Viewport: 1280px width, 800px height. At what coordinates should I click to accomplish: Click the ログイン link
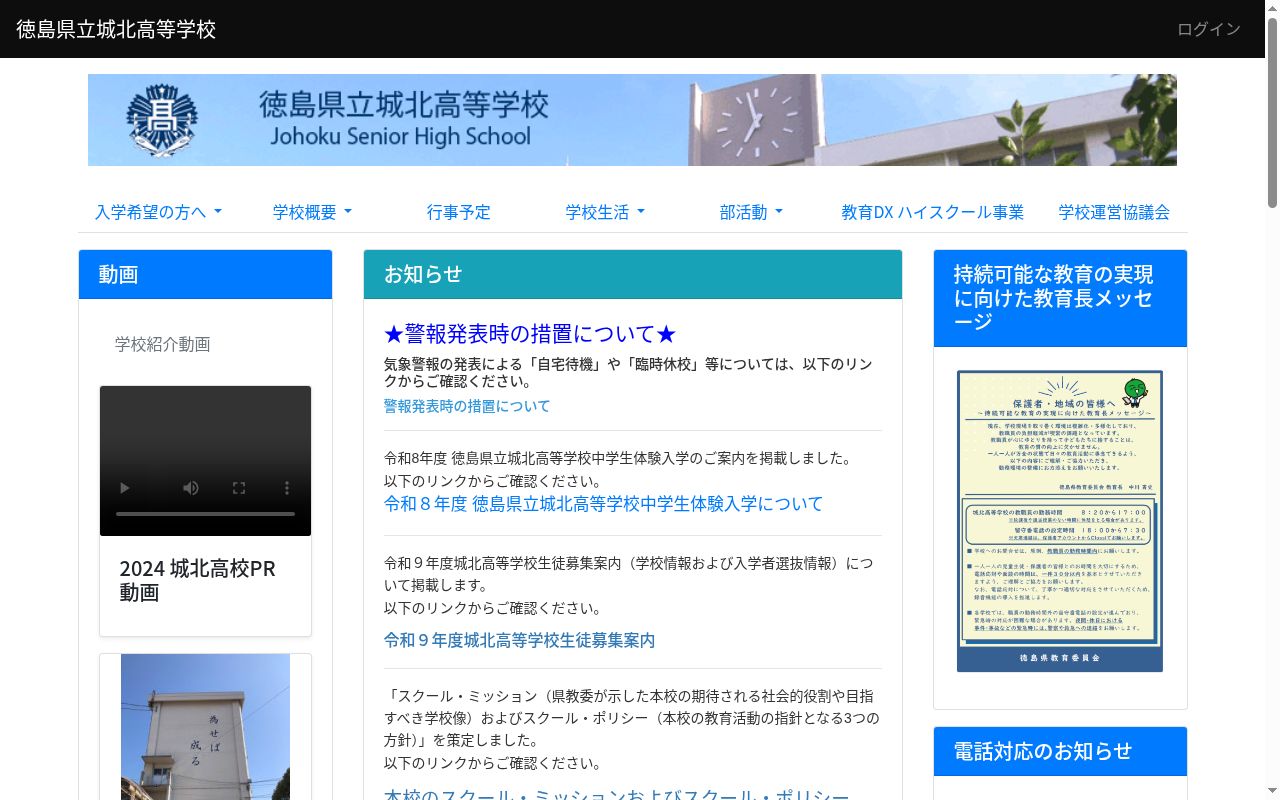pos(1209,29)
